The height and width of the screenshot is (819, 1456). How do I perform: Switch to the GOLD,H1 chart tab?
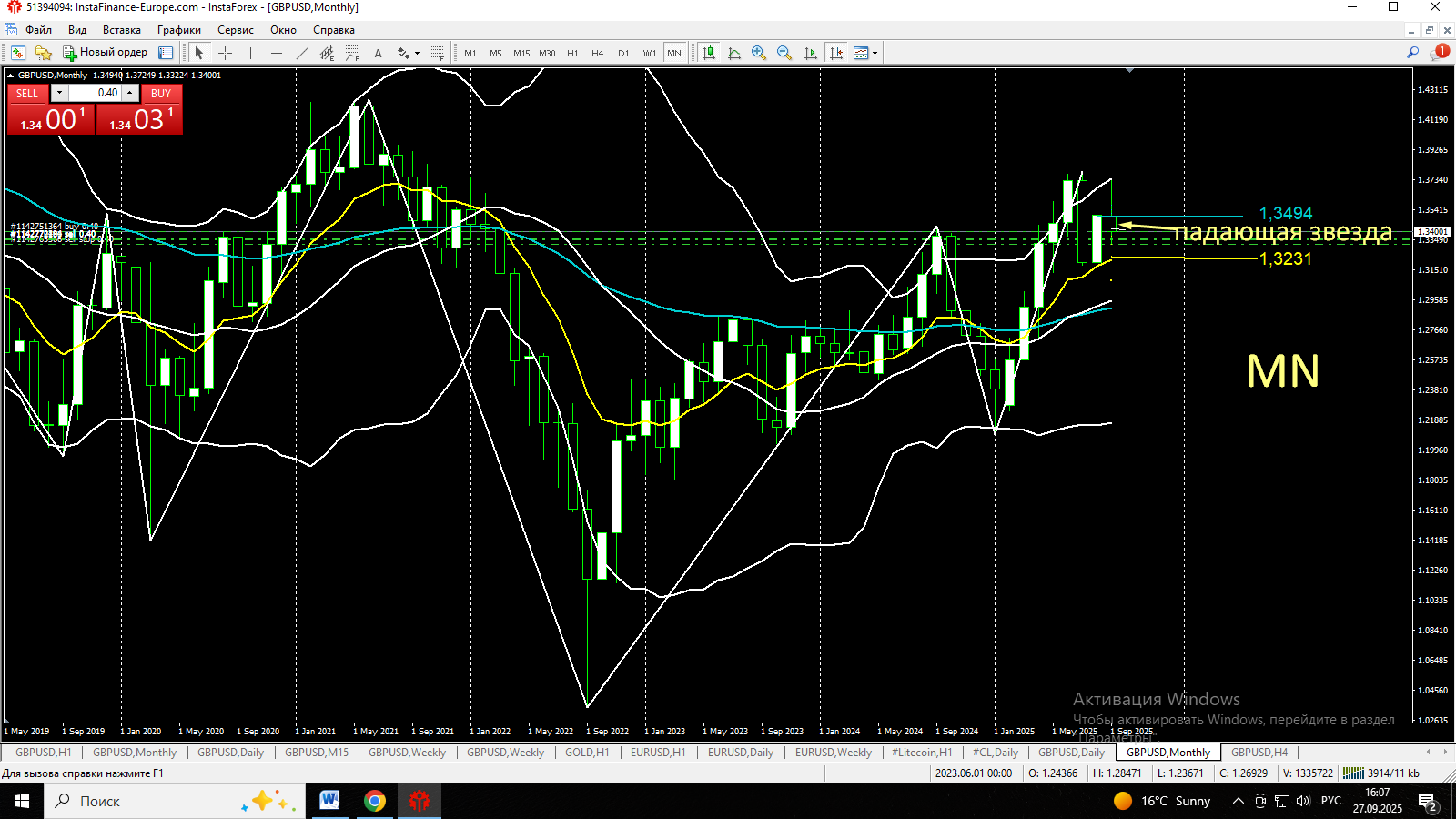587,753
